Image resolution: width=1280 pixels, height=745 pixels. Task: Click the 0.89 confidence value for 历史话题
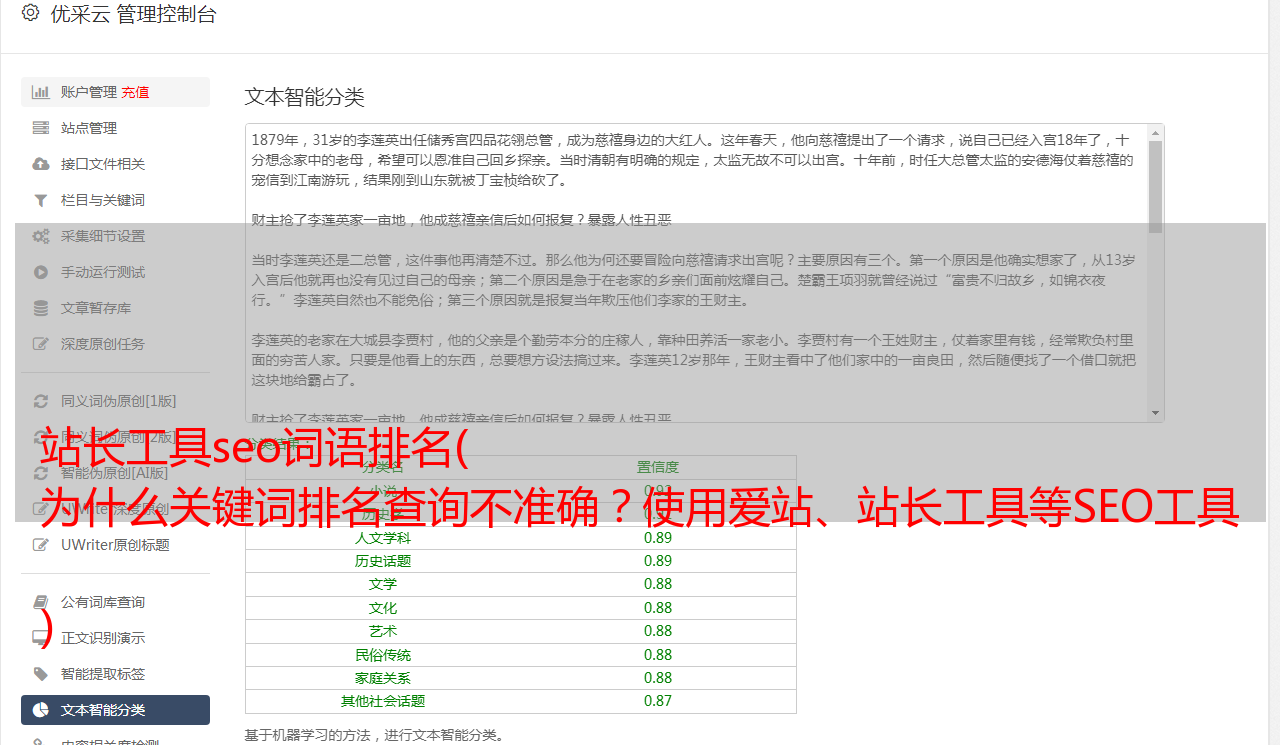coord(658,561)
